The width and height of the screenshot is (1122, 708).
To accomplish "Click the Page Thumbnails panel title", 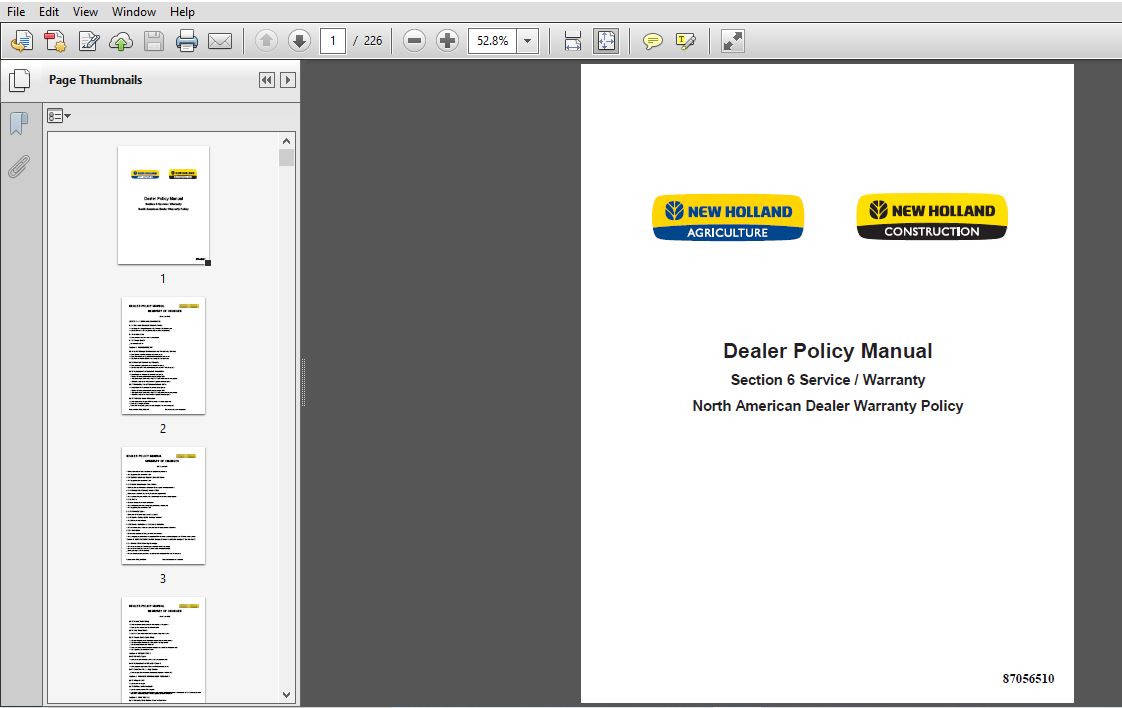I will tap(95, 80).
